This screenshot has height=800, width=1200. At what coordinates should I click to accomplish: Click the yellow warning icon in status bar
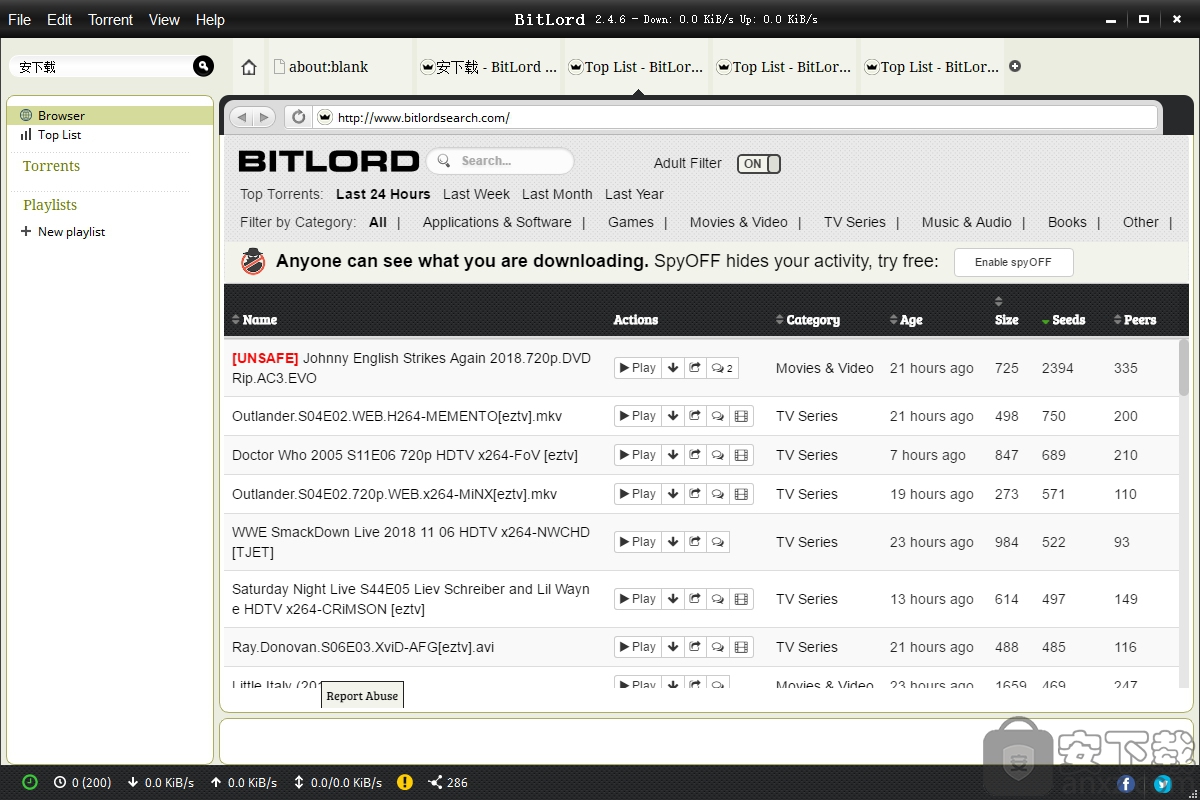click(405, 782)
